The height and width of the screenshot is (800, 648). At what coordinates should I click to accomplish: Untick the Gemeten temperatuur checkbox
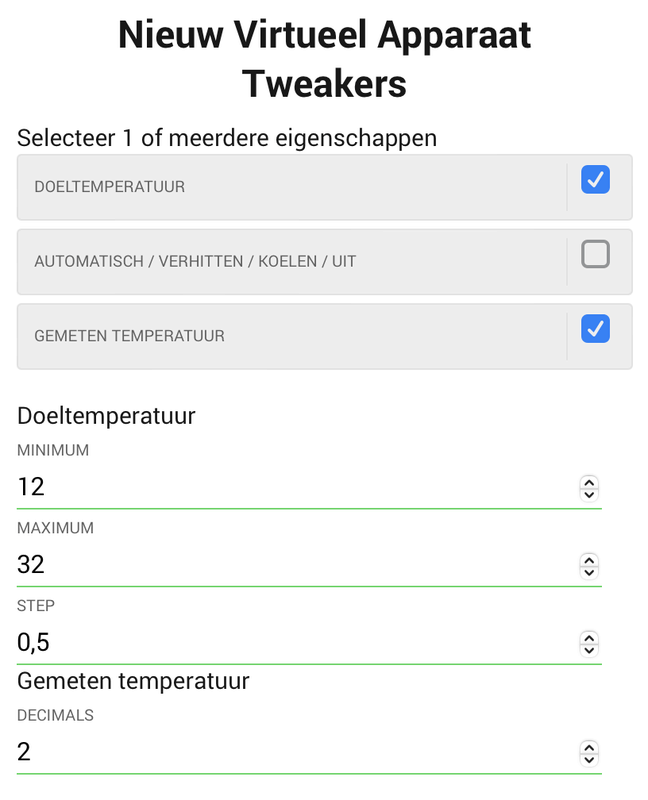point(595,329)
